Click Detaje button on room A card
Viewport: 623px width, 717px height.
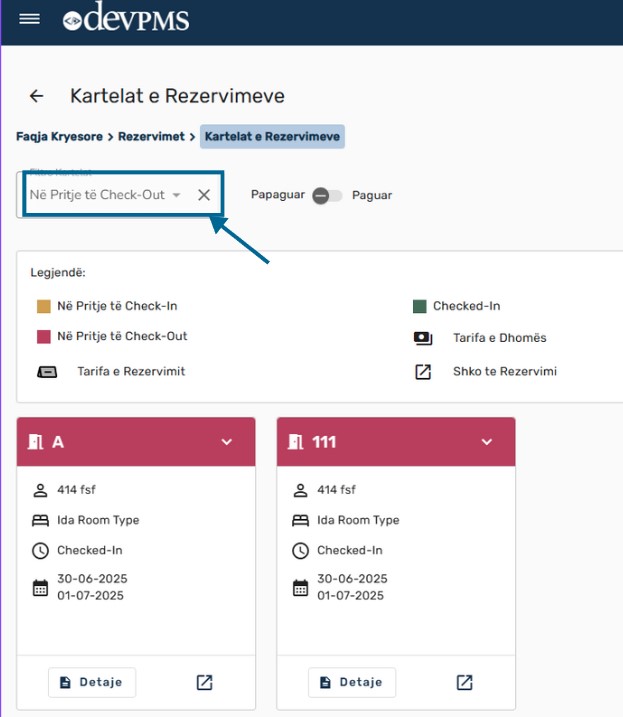coord(92,682)
